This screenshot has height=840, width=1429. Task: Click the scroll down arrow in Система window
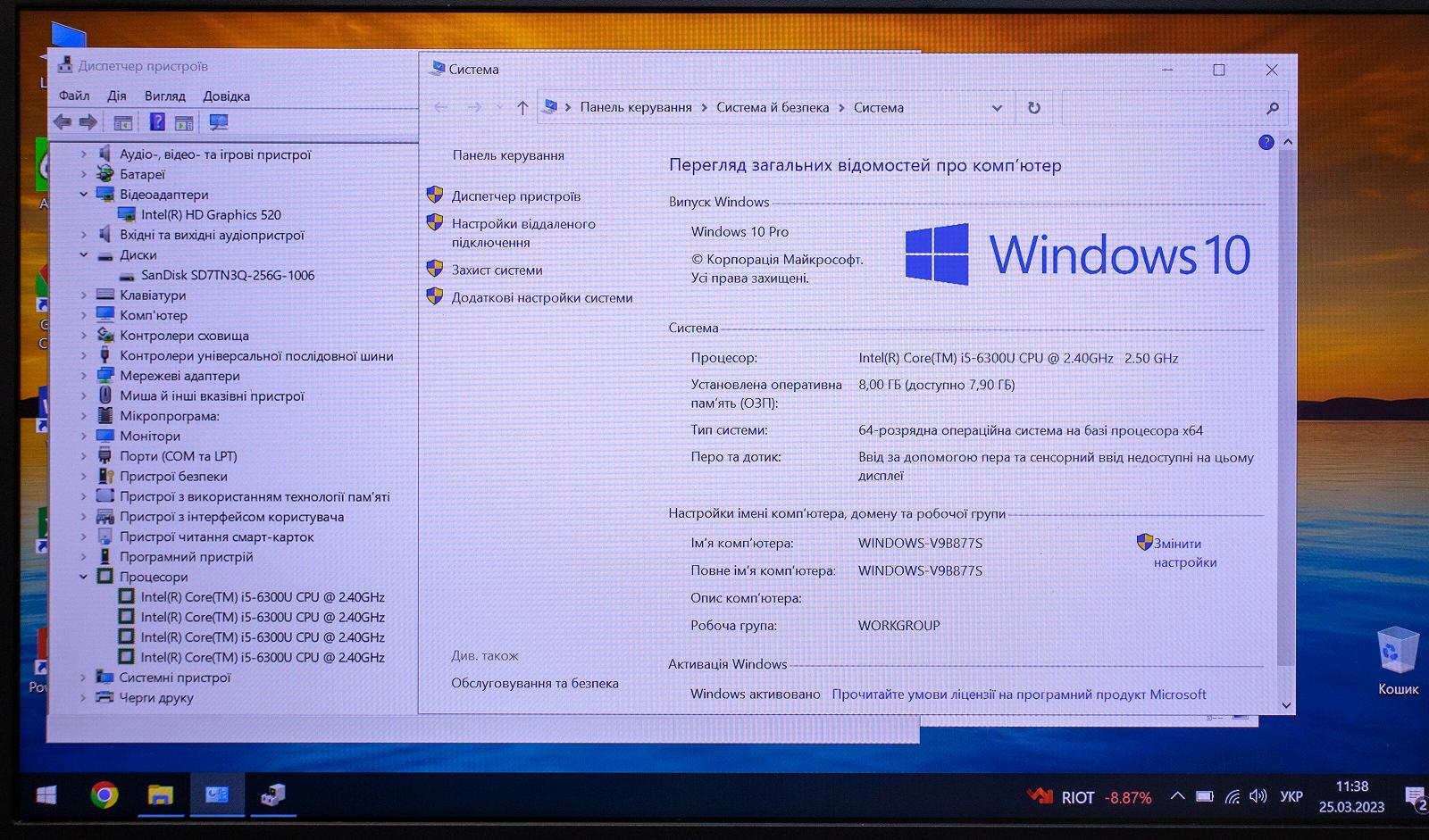pos(1287,705)
